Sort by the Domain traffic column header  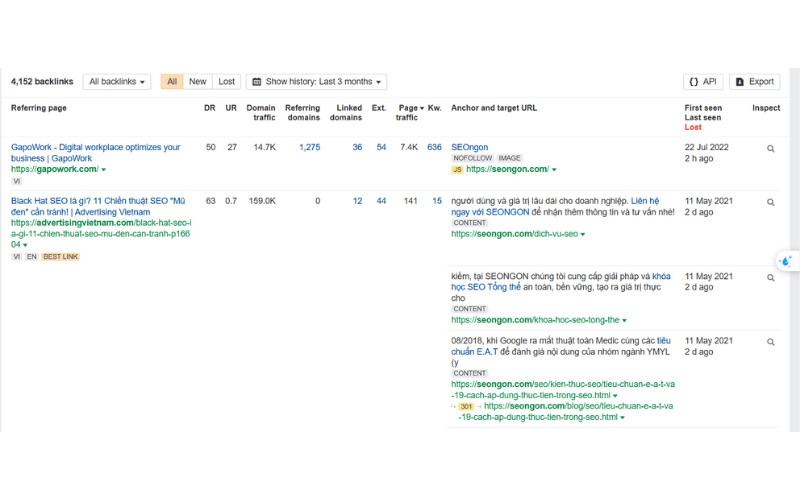click(x=261, y=113)
